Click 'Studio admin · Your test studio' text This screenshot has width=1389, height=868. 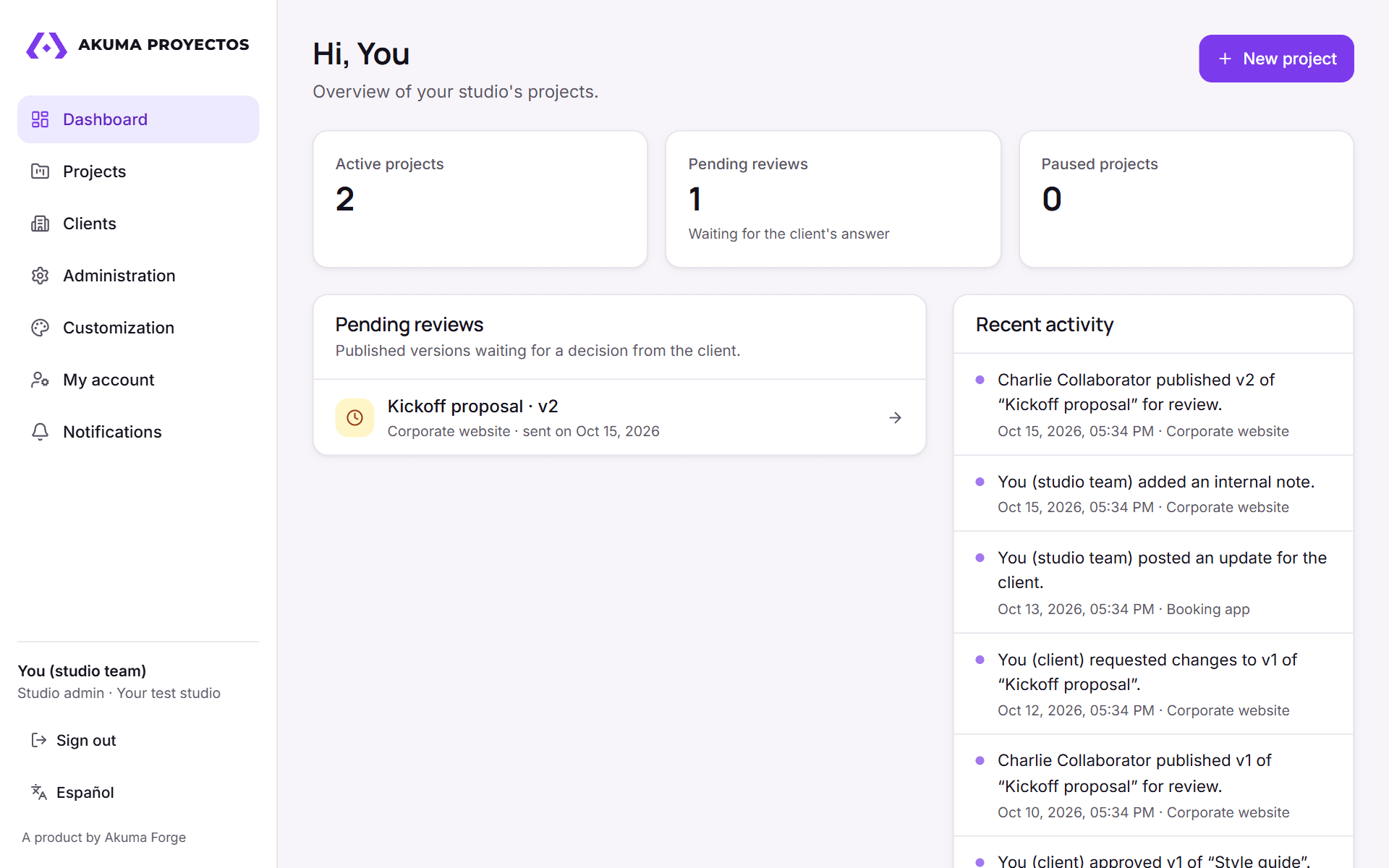tap(119, 693)
